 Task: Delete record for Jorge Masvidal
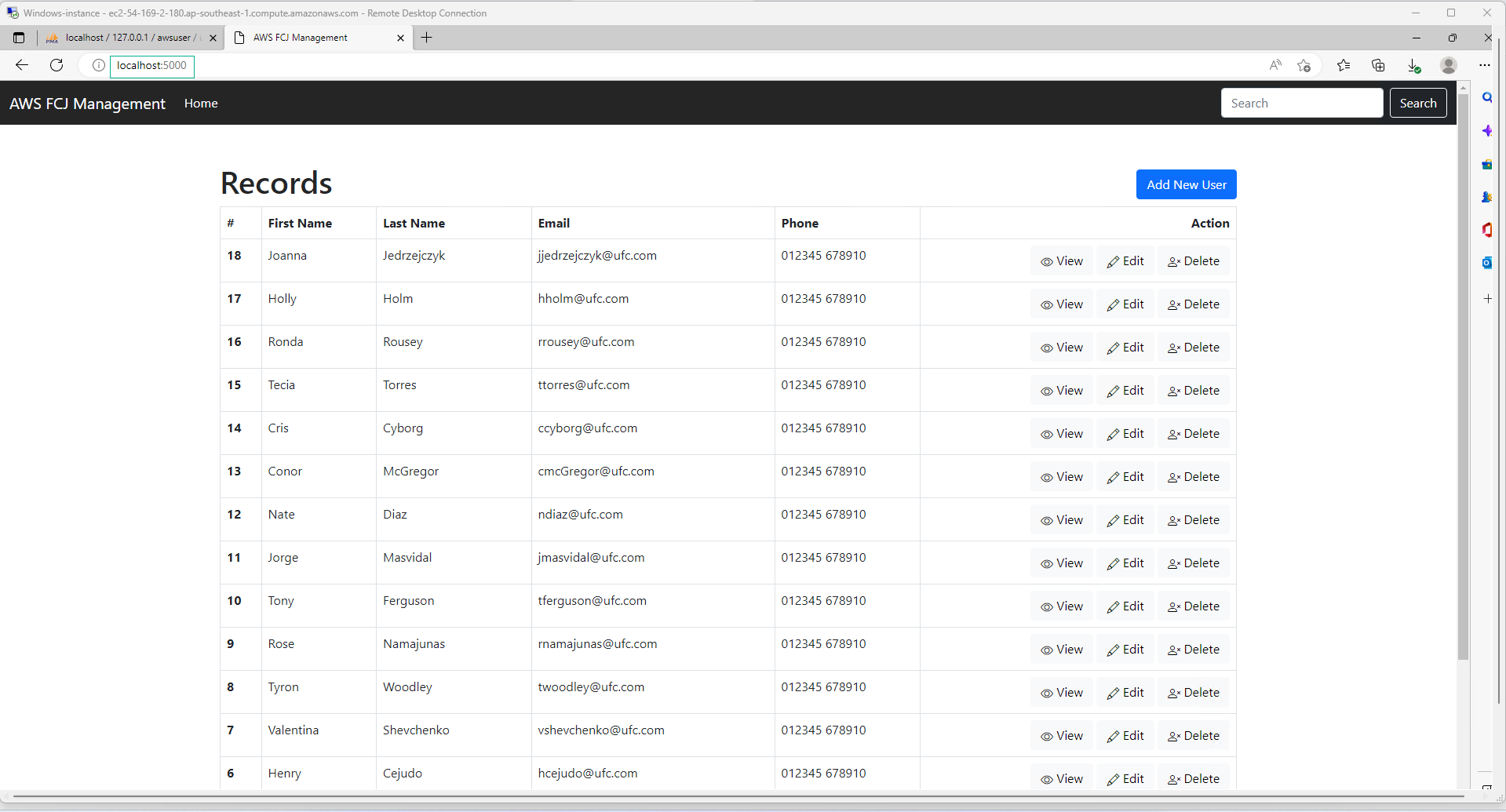coord(1193,563)
